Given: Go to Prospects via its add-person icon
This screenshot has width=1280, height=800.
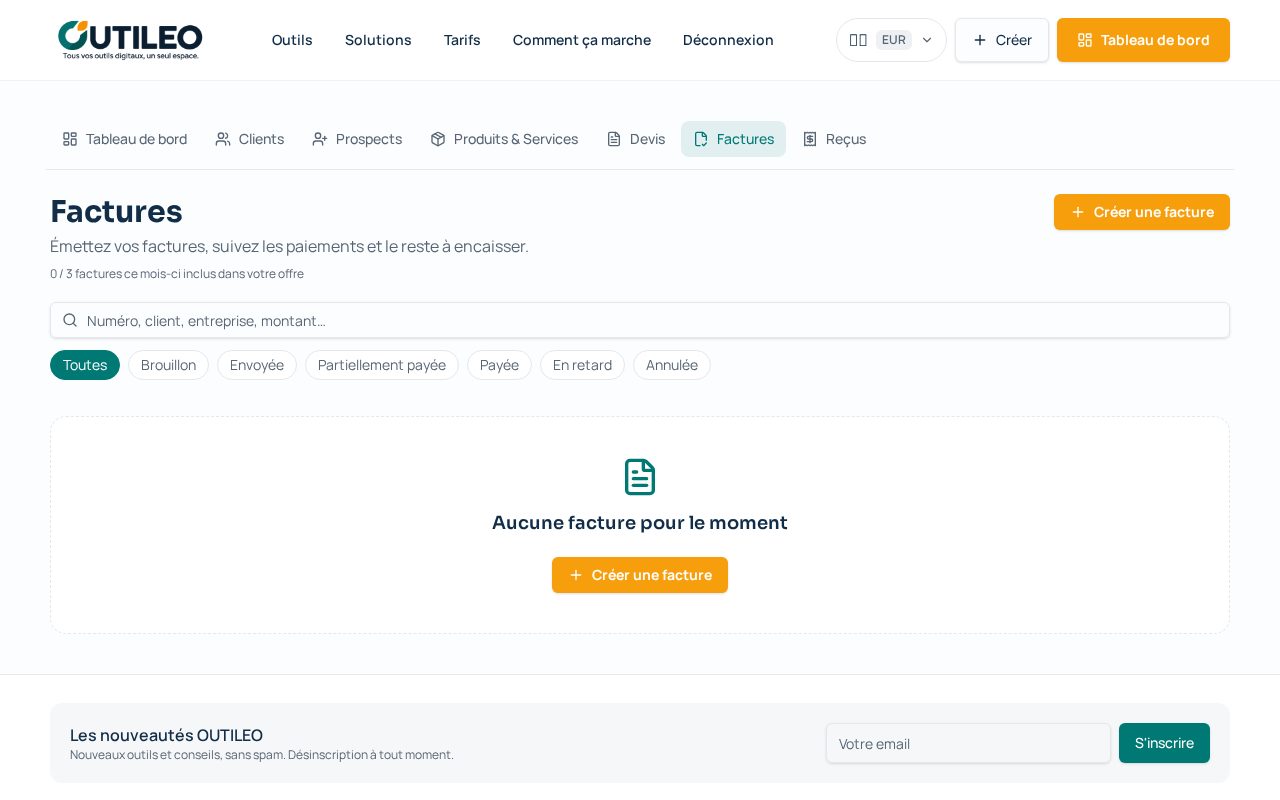Looking at the screenshot, I should coord(320,139).
